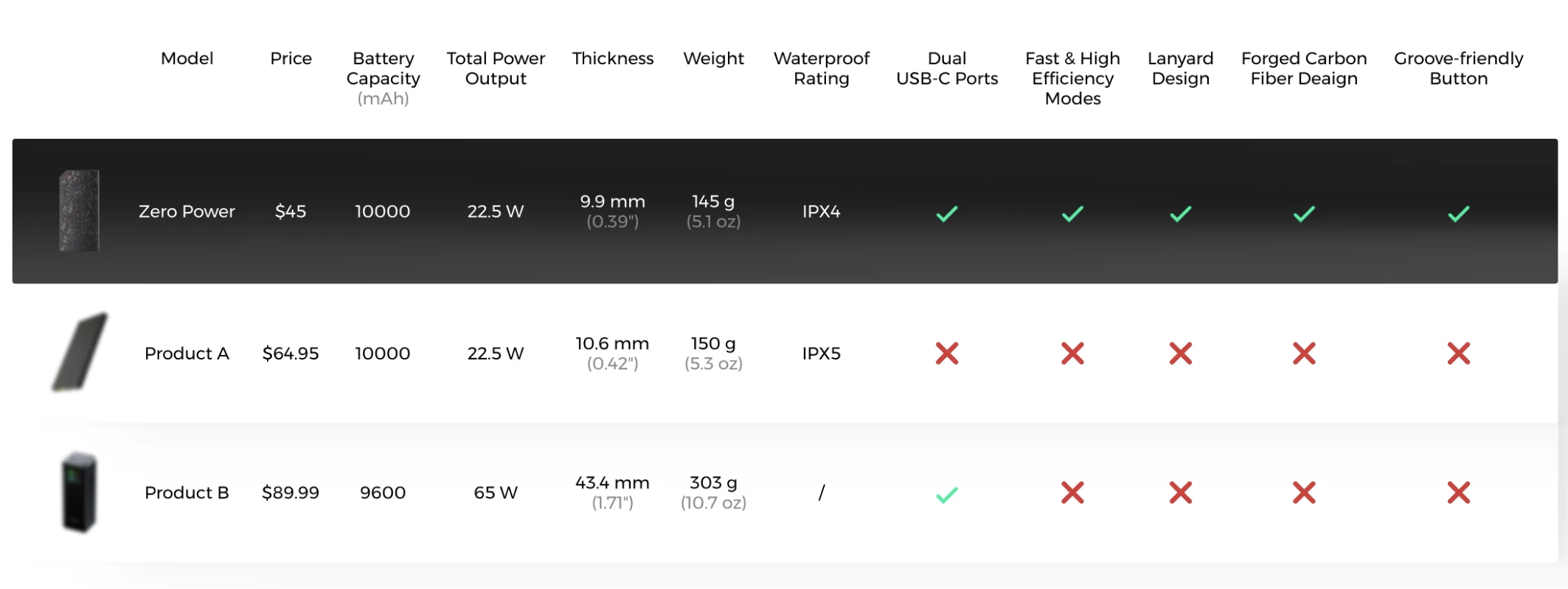Select the Zero Power model name
This screenshot has width=1568, height=589.
[x=187, y=212]
